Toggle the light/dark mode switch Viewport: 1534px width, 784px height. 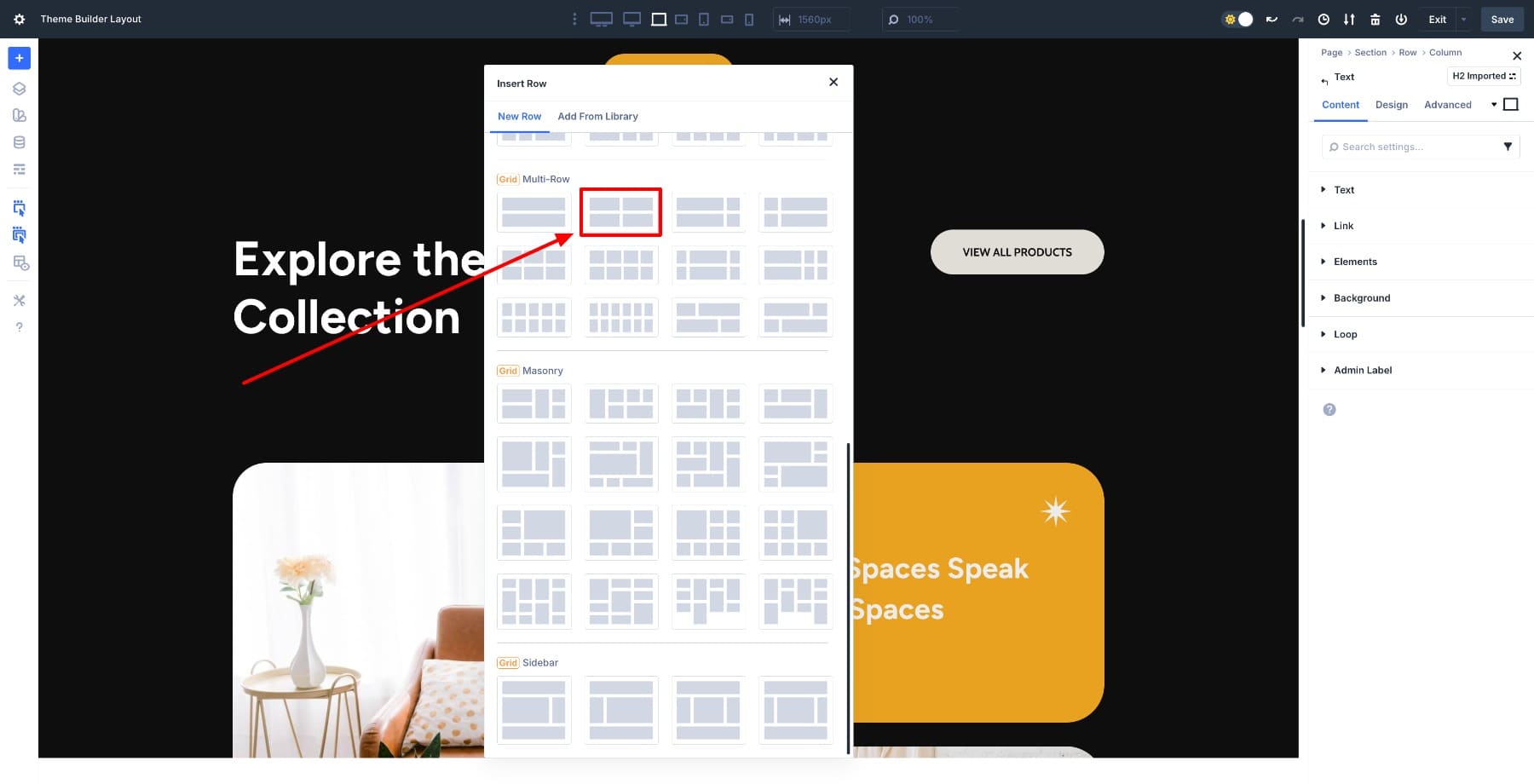1238,19
